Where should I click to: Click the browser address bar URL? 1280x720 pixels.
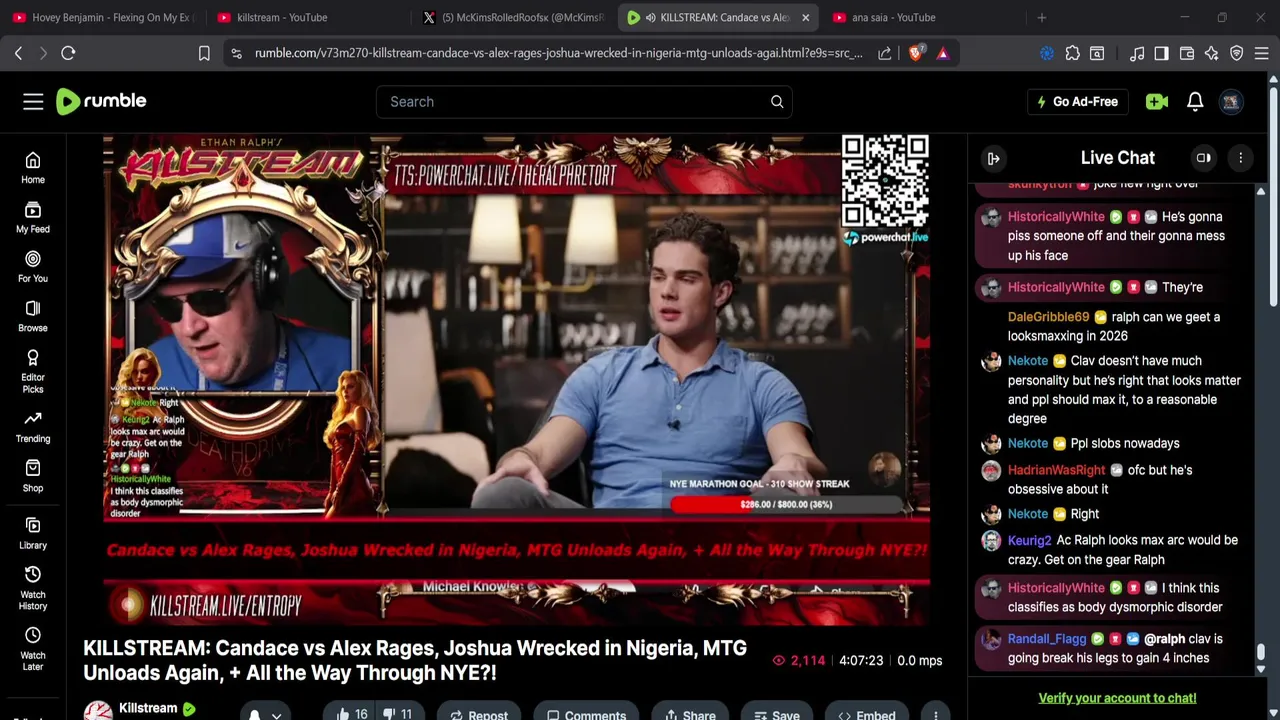(558, 53)
